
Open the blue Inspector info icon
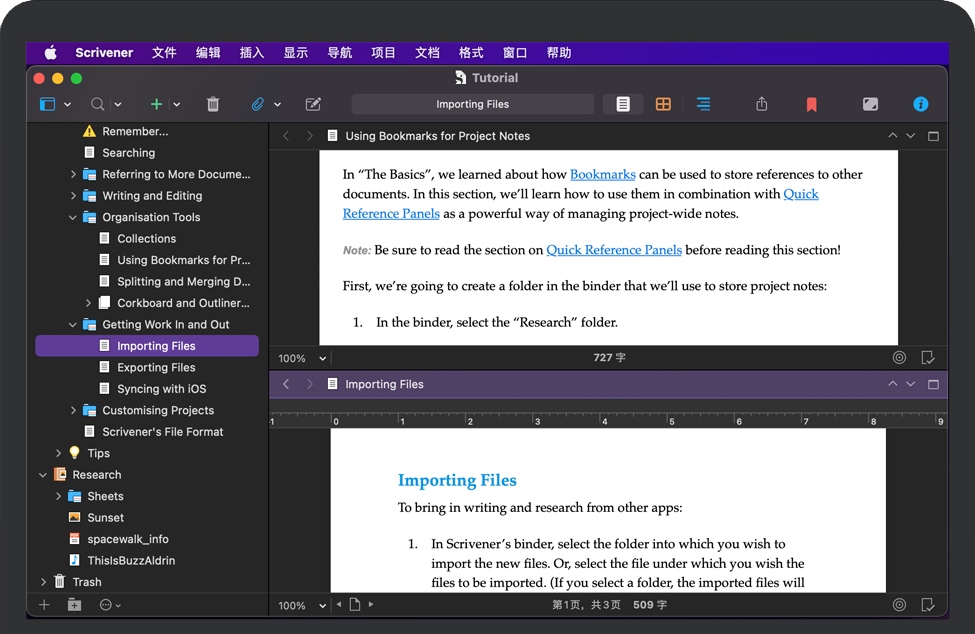coord(920,104)
